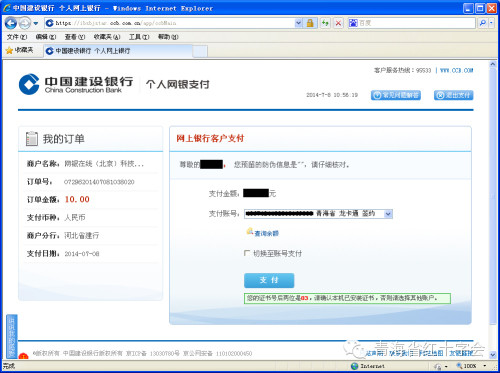500x373 pixels.
Task: Toggle the 切换至账号支付 checkbox
Action: (247, 253)
